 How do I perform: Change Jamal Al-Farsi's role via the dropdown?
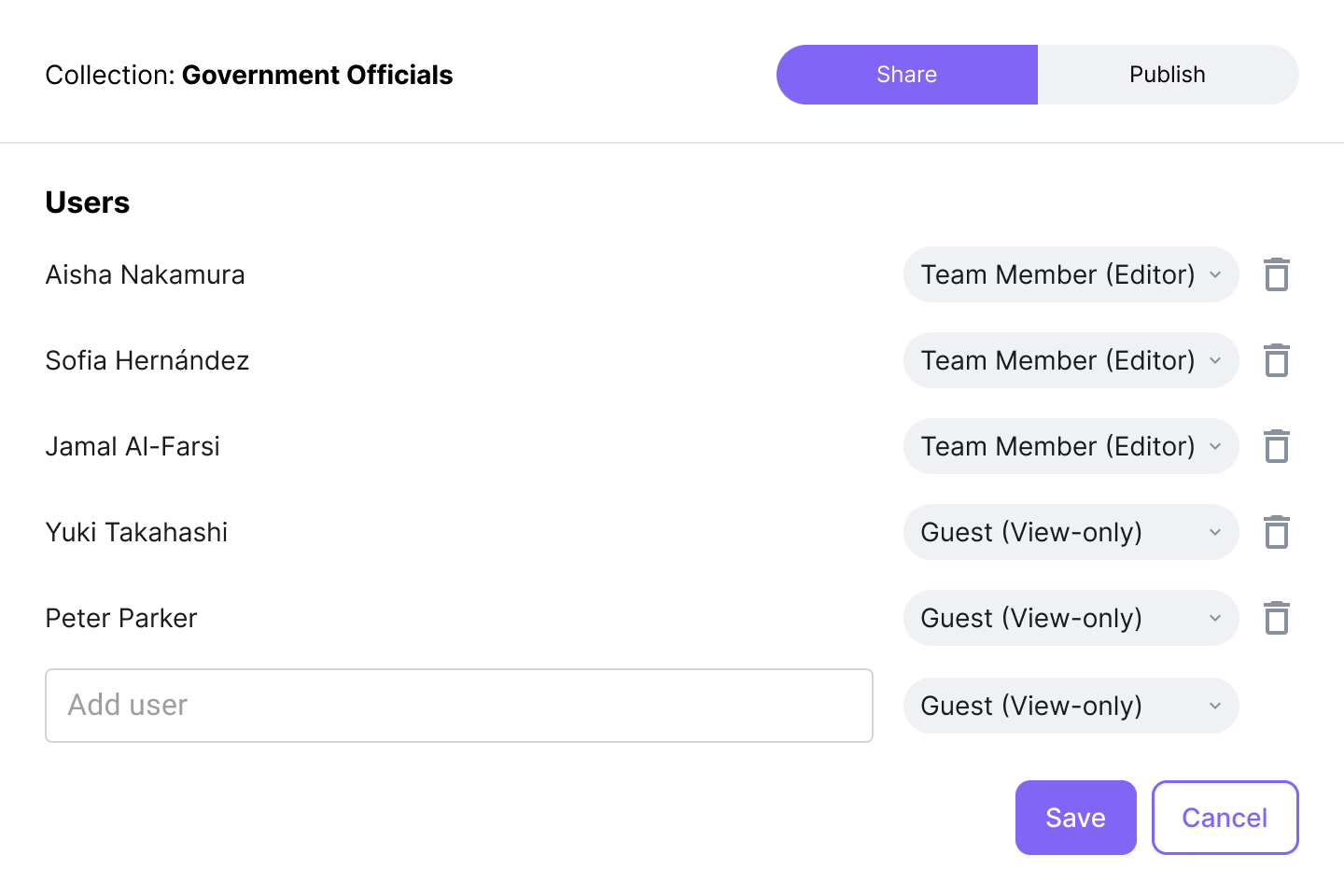click(1070, 446)
